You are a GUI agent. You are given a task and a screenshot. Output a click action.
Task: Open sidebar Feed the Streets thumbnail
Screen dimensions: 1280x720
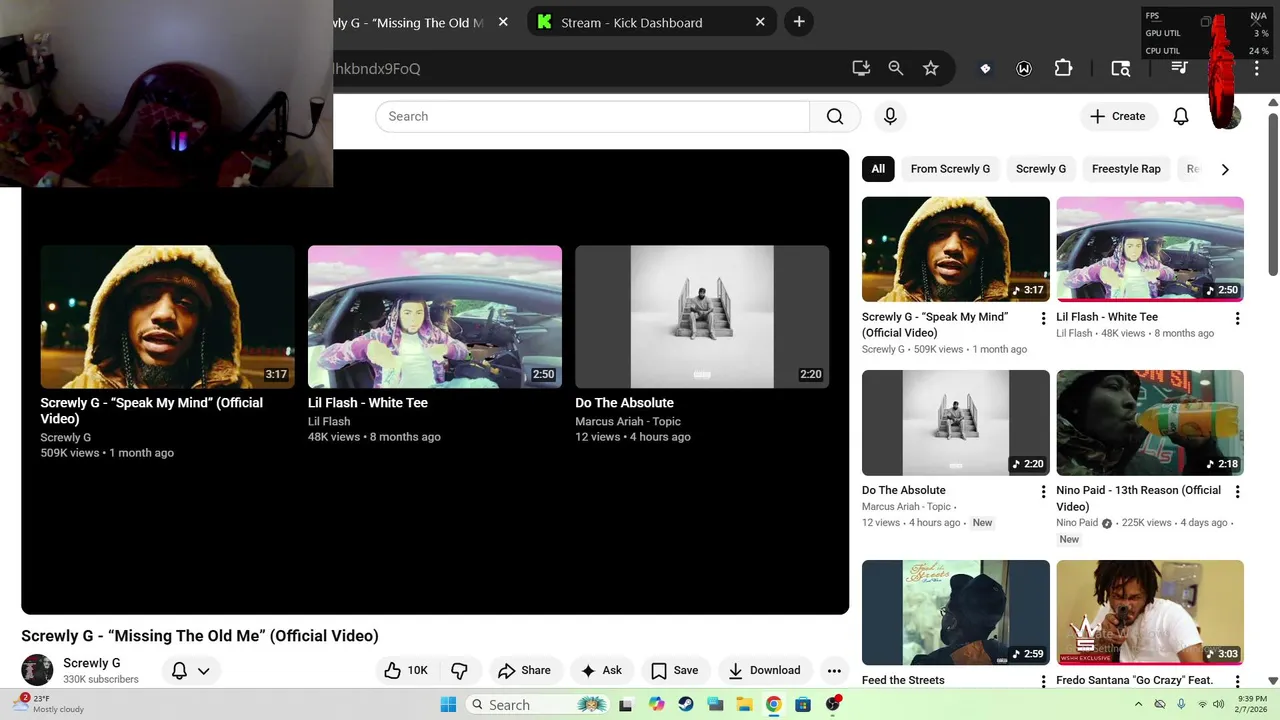coord(956,613)
